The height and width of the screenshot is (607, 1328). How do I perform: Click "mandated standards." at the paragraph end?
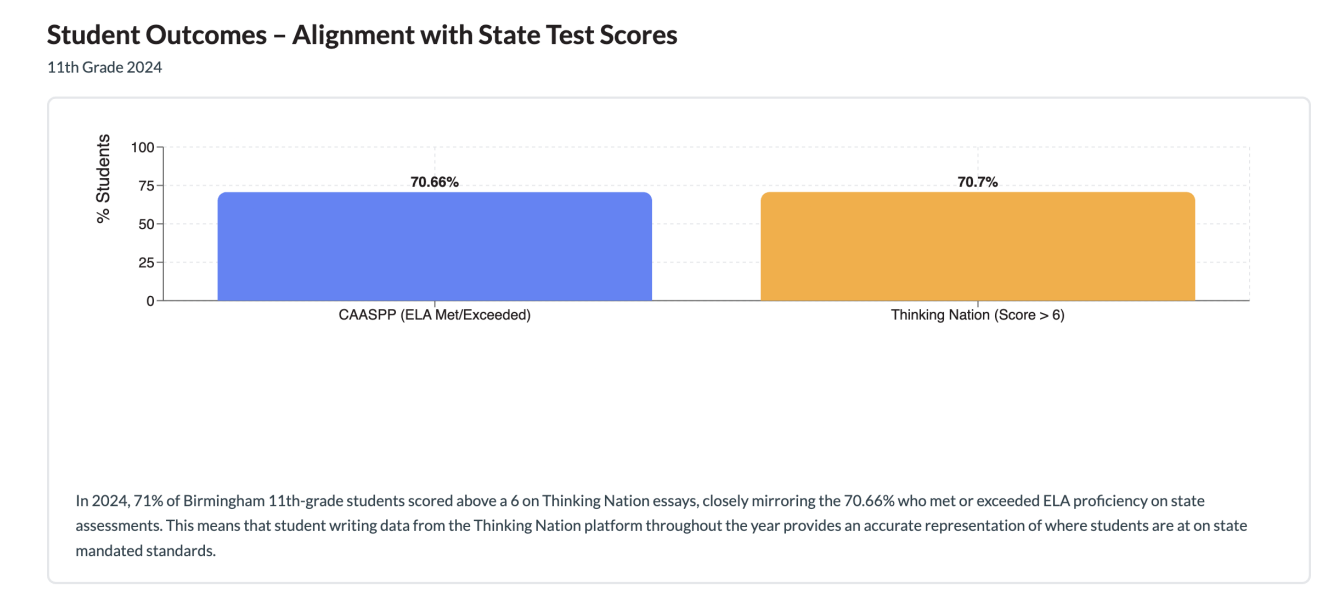coord(146,551)
